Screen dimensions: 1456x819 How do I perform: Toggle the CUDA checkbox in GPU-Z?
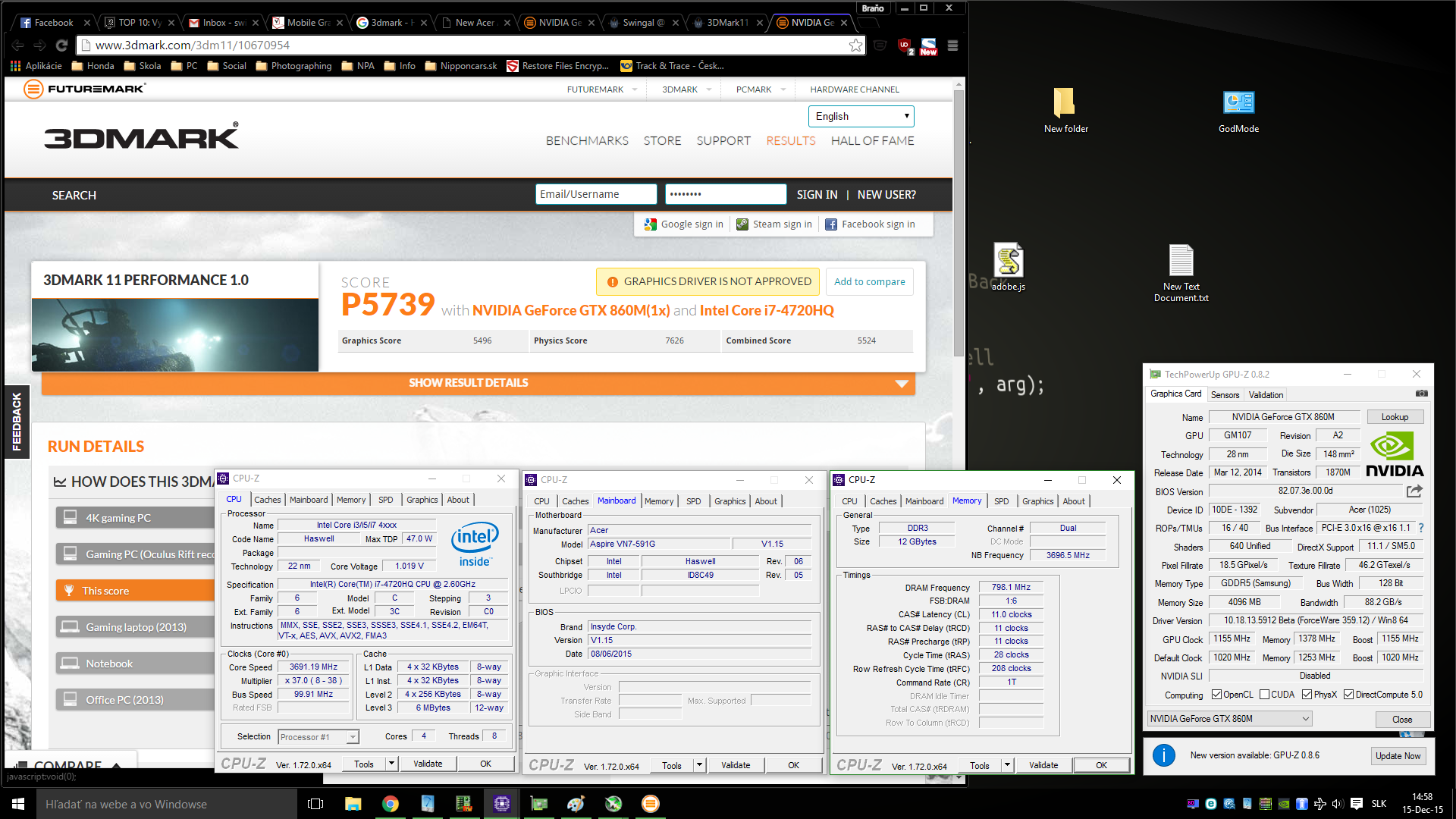pyautogui.click(x=1264, y=695)
